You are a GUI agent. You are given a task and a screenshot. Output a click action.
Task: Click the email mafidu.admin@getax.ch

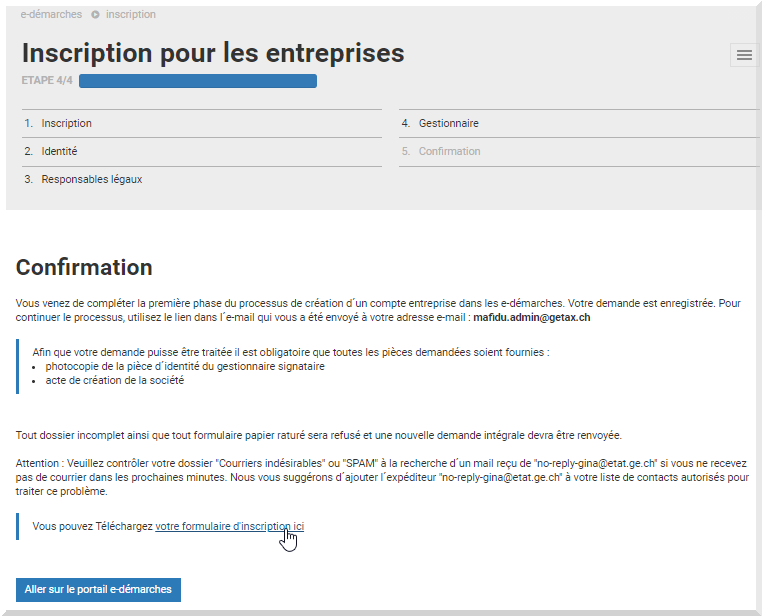tap(532, 317)
